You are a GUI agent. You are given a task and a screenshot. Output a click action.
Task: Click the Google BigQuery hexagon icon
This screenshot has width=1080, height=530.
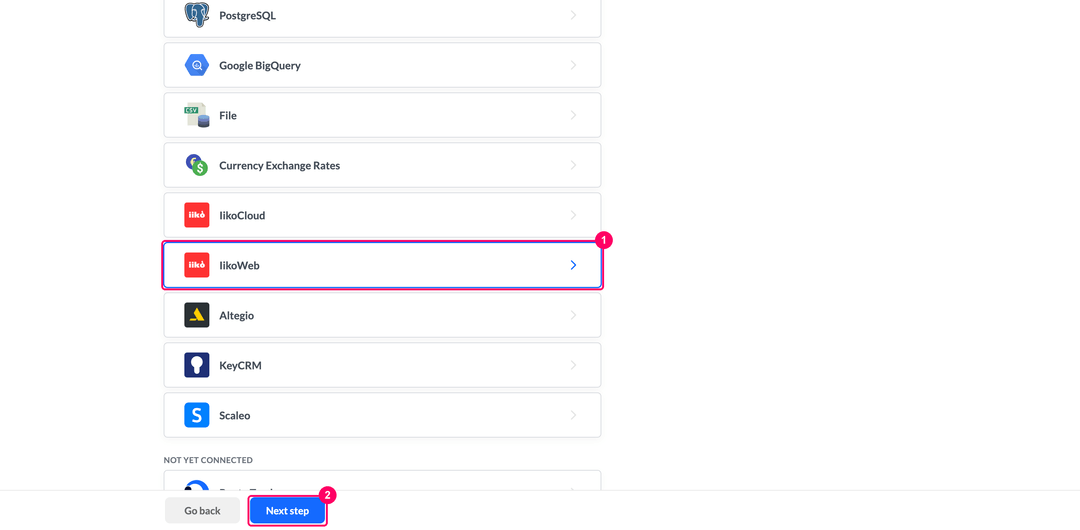[196, 65]
